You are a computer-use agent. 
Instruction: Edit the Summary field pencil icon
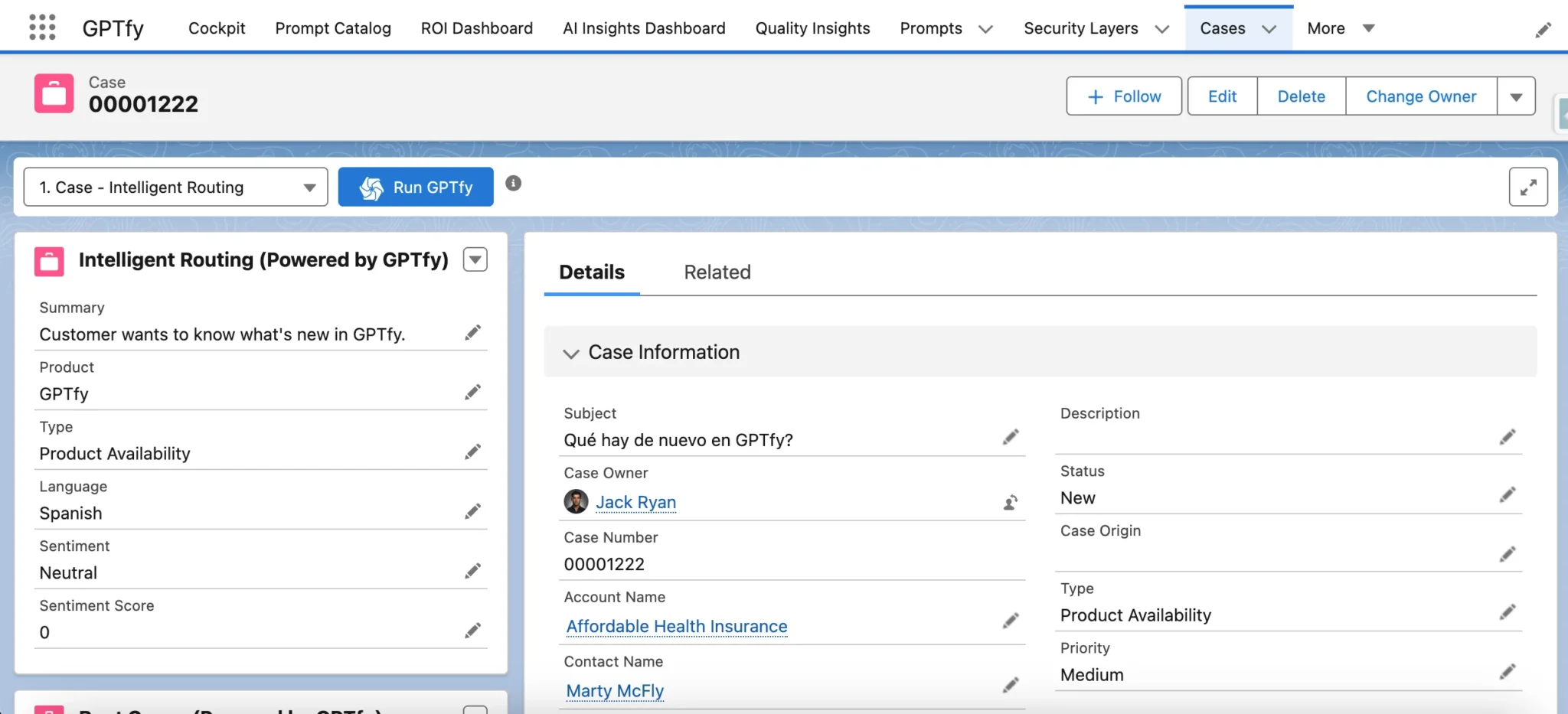coord(472,333)
